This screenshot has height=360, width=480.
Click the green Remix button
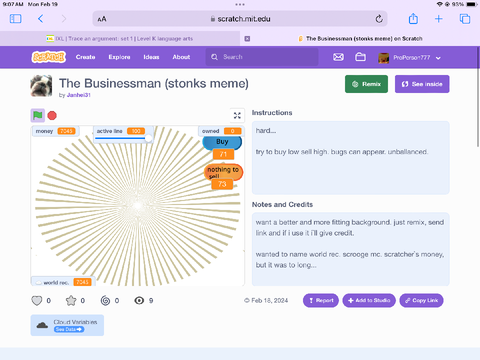tap(366, 84)
